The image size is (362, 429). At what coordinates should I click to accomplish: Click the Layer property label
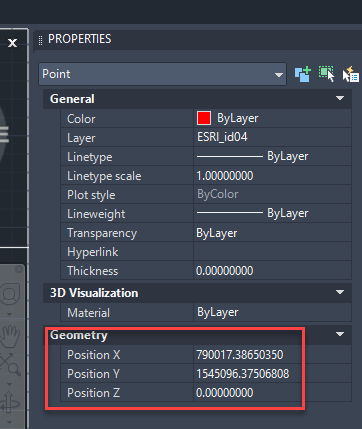click(81, 138)
